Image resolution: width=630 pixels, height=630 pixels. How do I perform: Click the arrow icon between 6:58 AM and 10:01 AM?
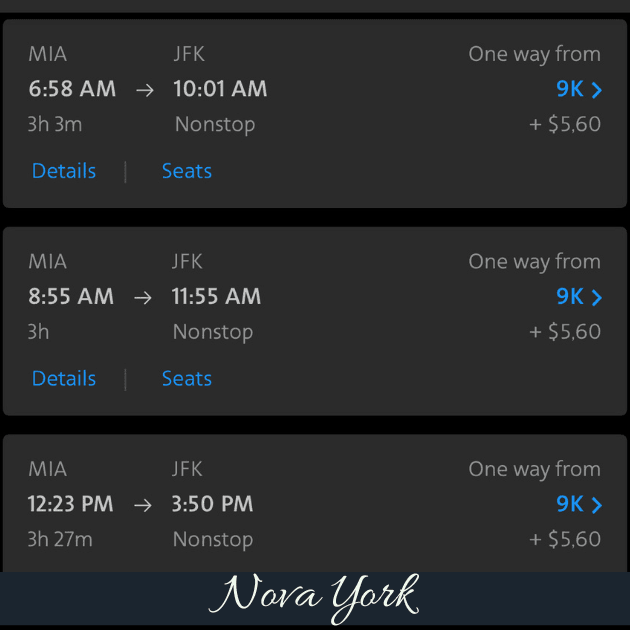[x=145, y=90]
